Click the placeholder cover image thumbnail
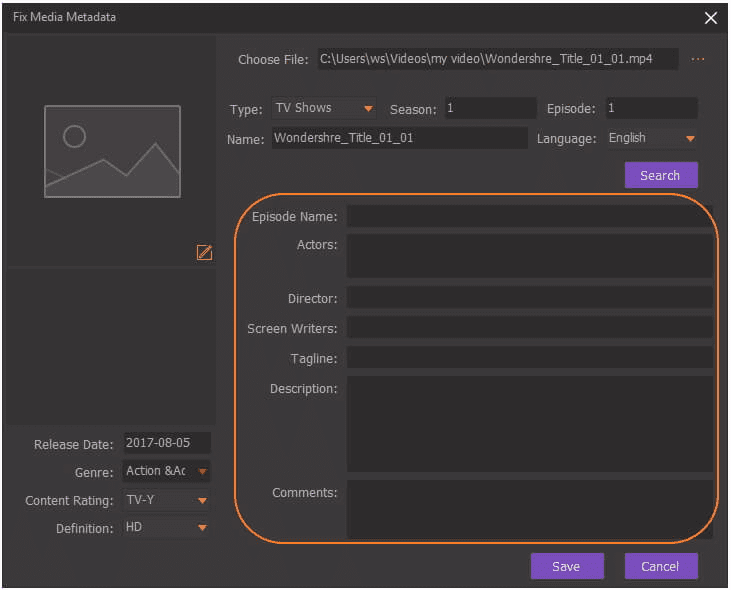This screenshot has height=590, width=731. coord(112,151)
